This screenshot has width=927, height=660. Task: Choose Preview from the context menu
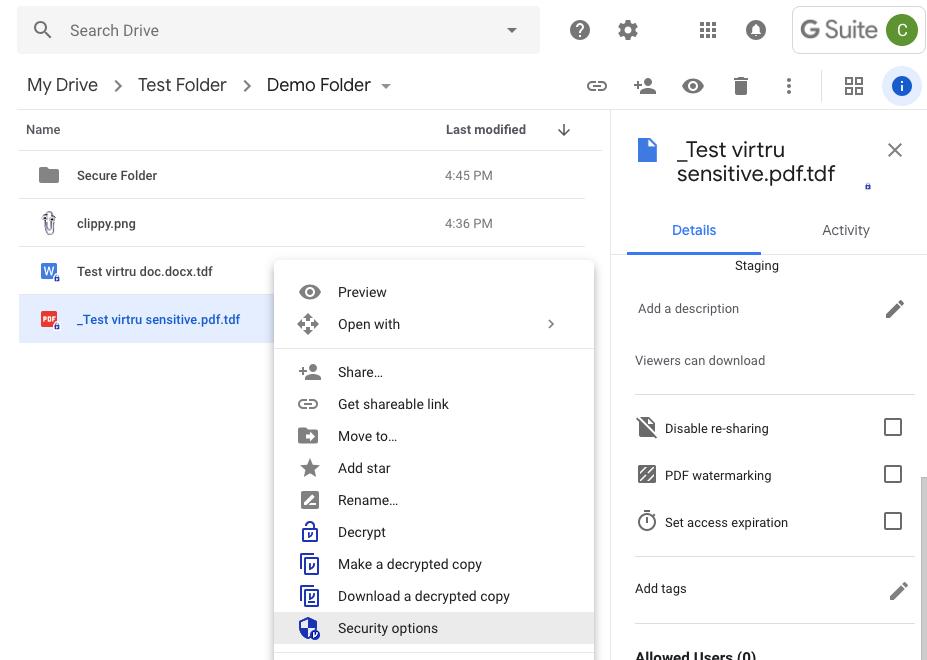click(434, 292)
